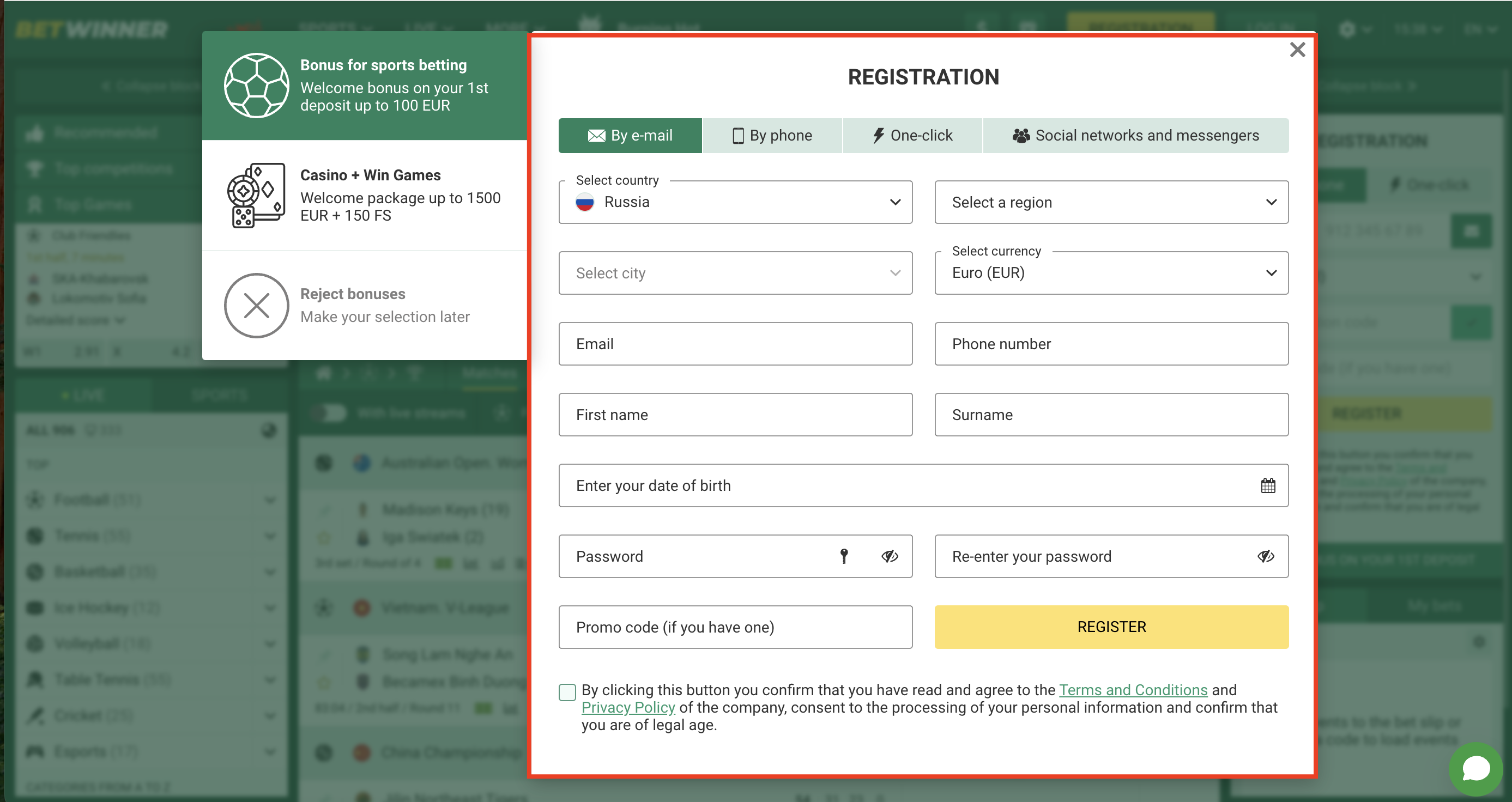Image resolution: width=1512 pixels, height=802 pixels.
Task: Select the Casino + Win Games bonus
Action: point(365,196)
